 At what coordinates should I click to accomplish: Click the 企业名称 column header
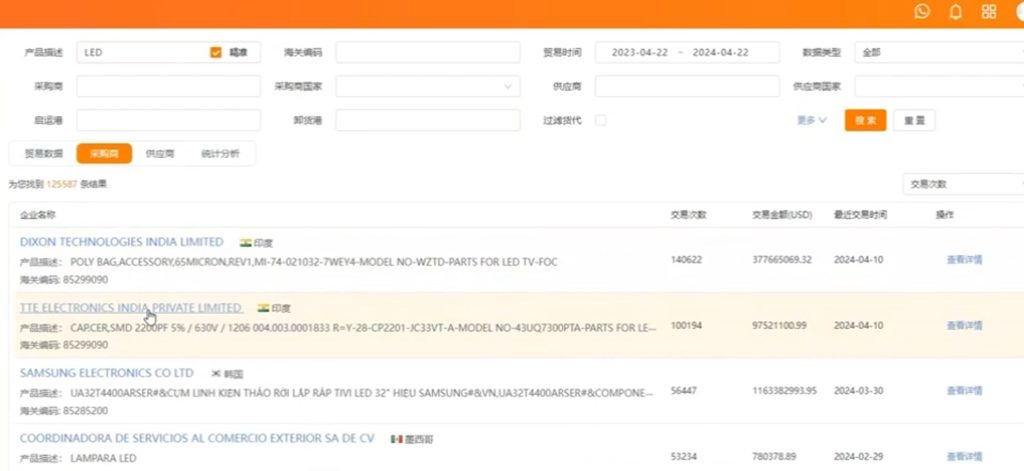click(37, 214)
